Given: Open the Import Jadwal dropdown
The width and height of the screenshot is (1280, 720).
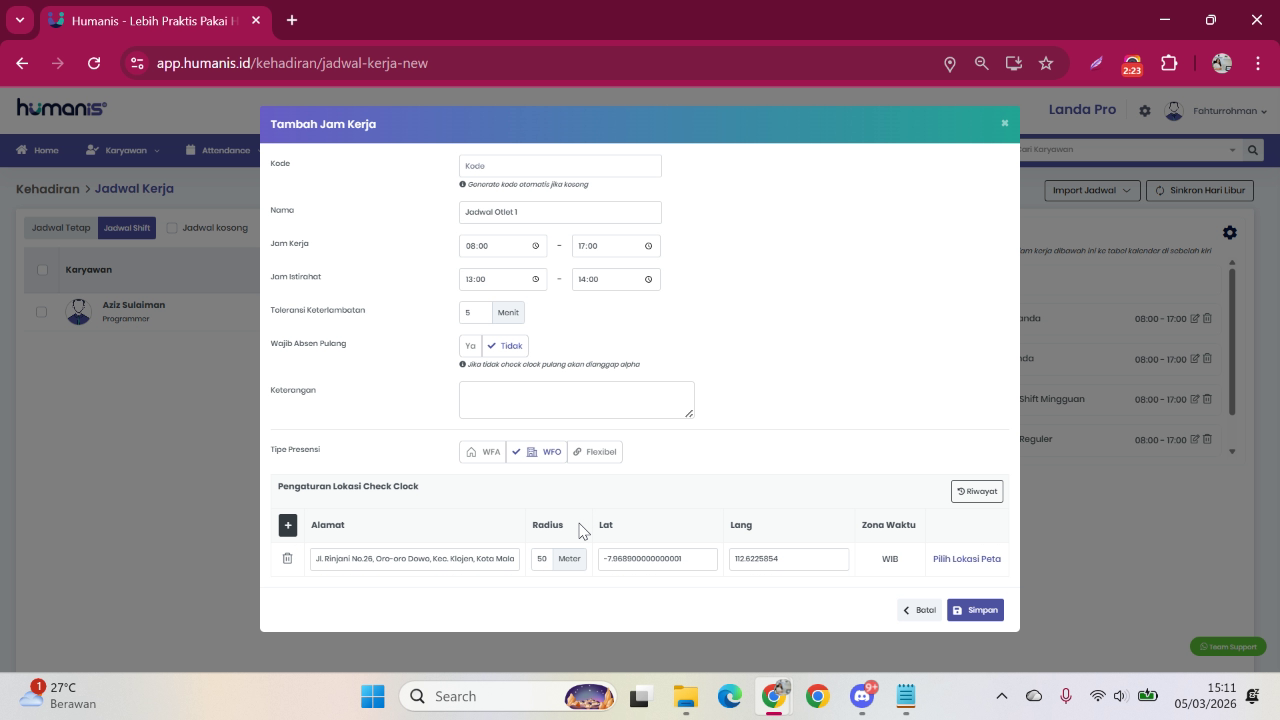Looking at the screenshot, I should tap(1092, 190).
